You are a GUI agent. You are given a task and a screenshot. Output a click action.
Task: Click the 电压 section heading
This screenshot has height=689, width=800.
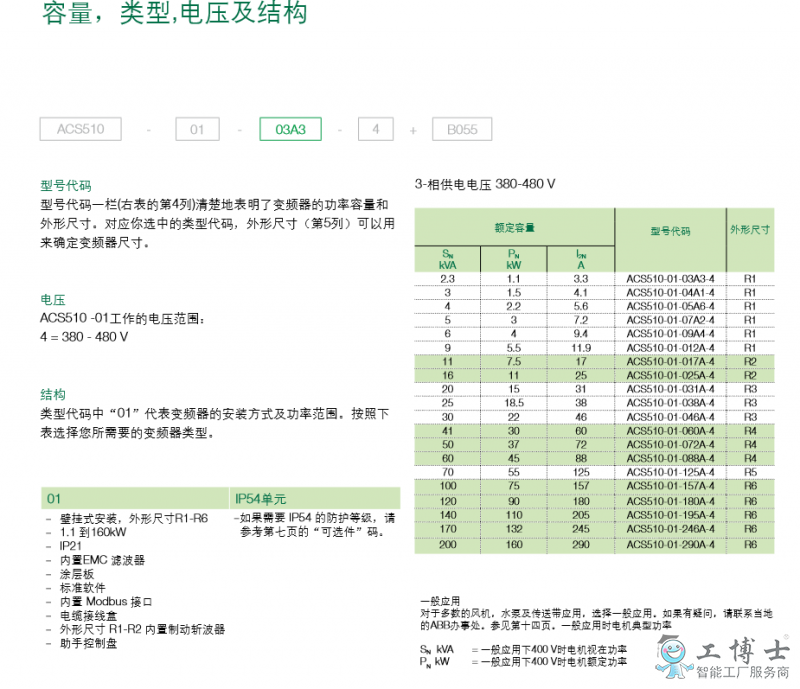[x=53, y=300]
